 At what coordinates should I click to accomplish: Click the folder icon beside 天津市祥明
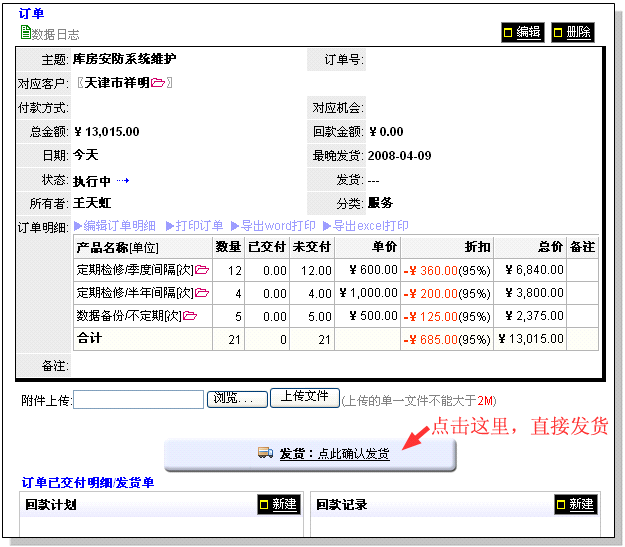coord(158,82)
